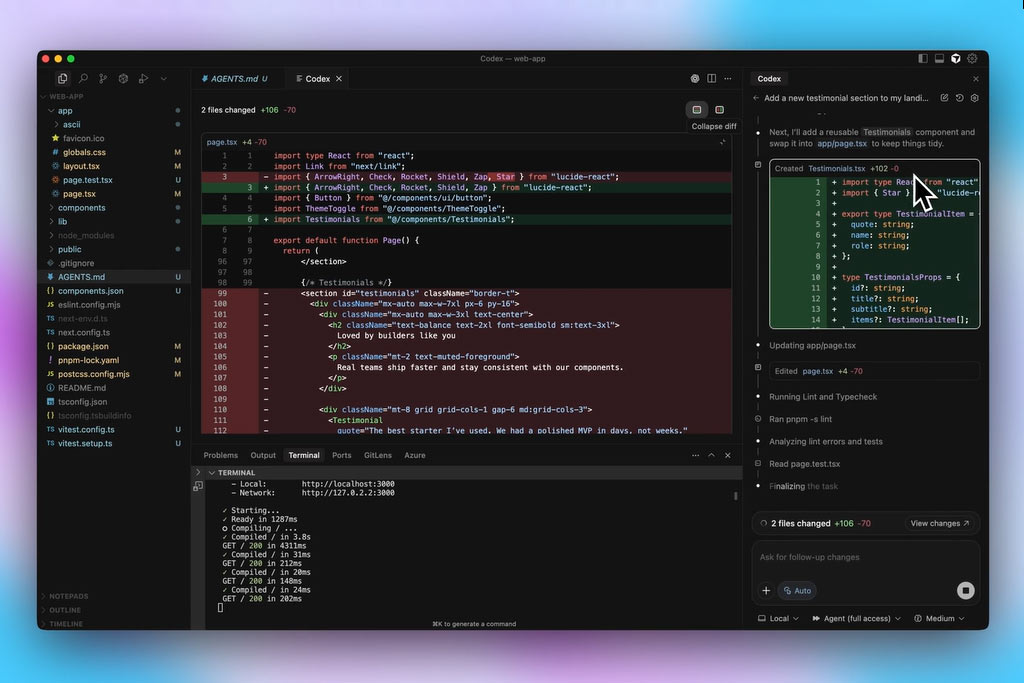
Task: Click the View changes button
Action: [x=939, y=523]
